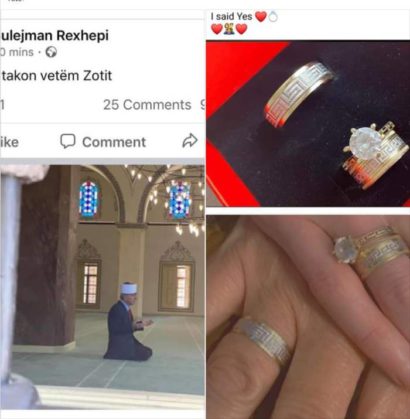This screenshot has height=419, width=410.
Task: Click the left heart on the second emoji line
Action: (x=217, y=29)
